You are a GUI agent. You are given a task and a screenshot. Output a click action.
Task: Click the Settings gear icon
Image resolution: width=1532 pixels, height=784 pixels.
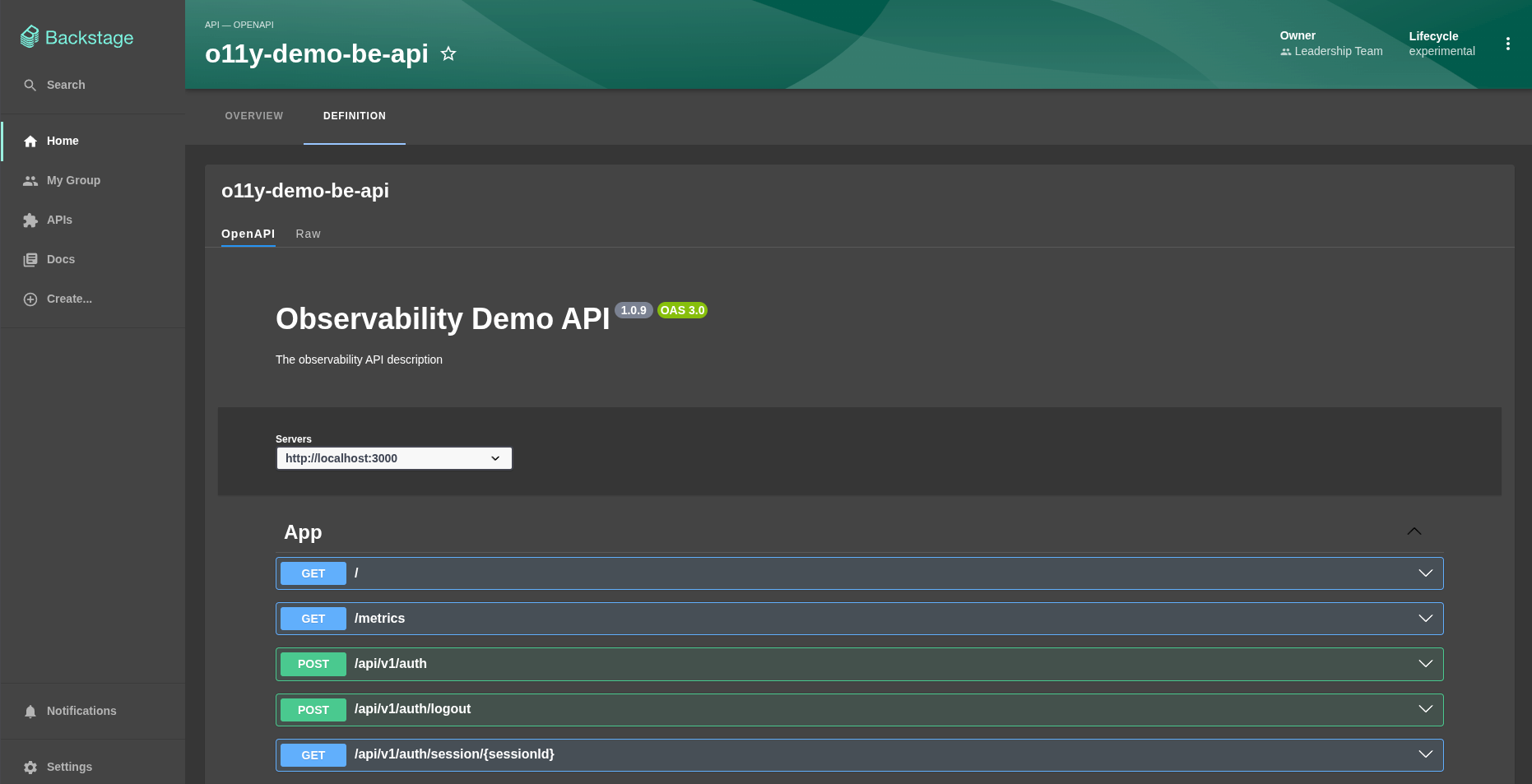point(30,767)
